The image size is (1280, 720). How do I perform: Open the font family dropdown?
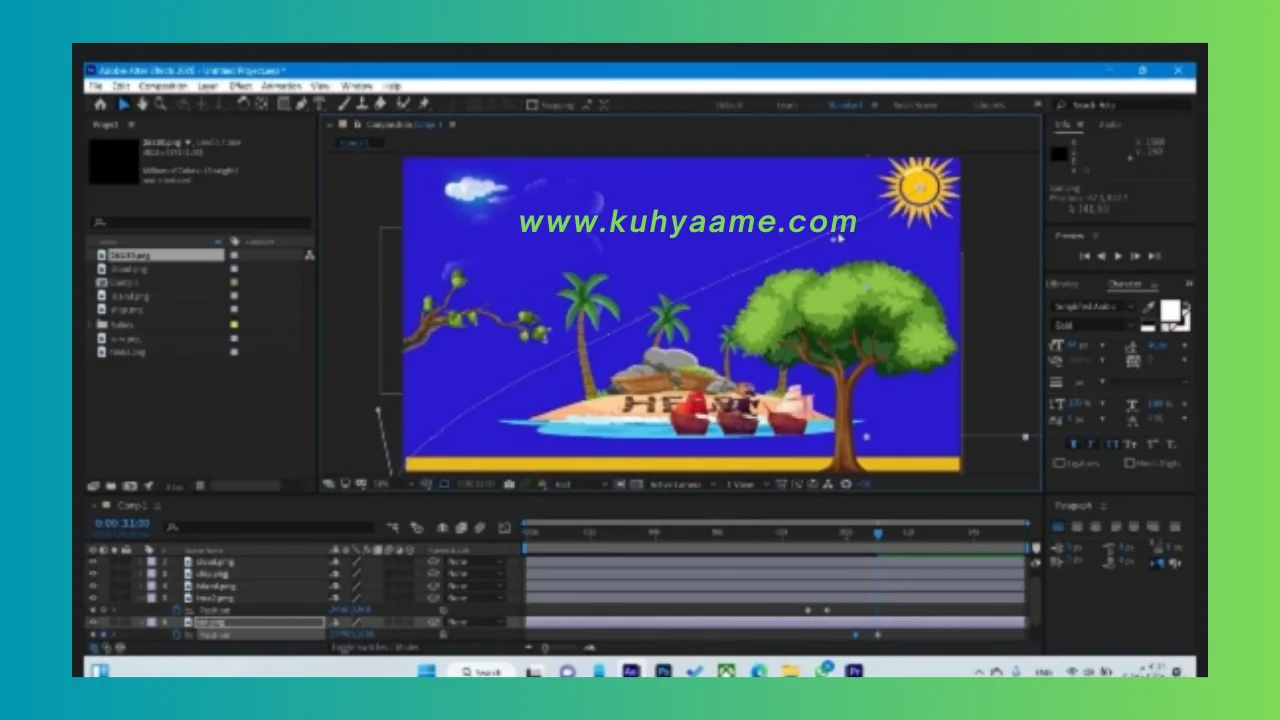pyautogui.click(x=1095, y=307)
